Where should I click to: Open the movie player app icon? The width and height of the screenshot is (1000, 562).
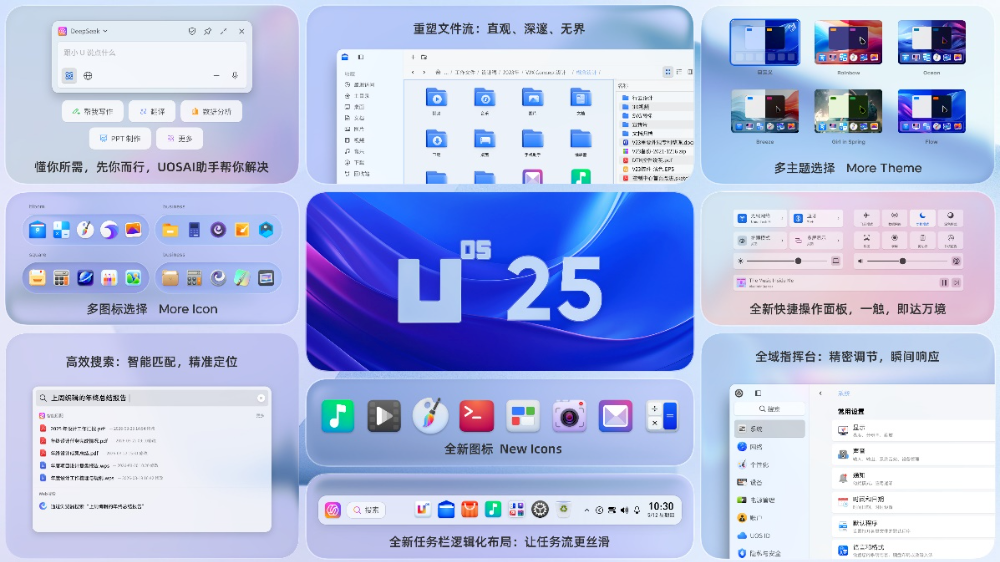[384, 415]
